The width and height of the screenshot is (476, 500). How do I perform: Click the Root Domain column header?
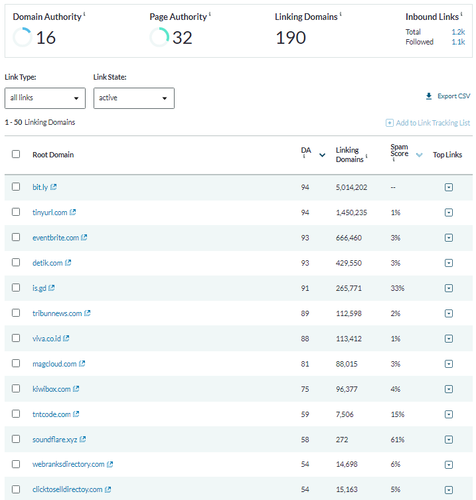tap(53, 155)
